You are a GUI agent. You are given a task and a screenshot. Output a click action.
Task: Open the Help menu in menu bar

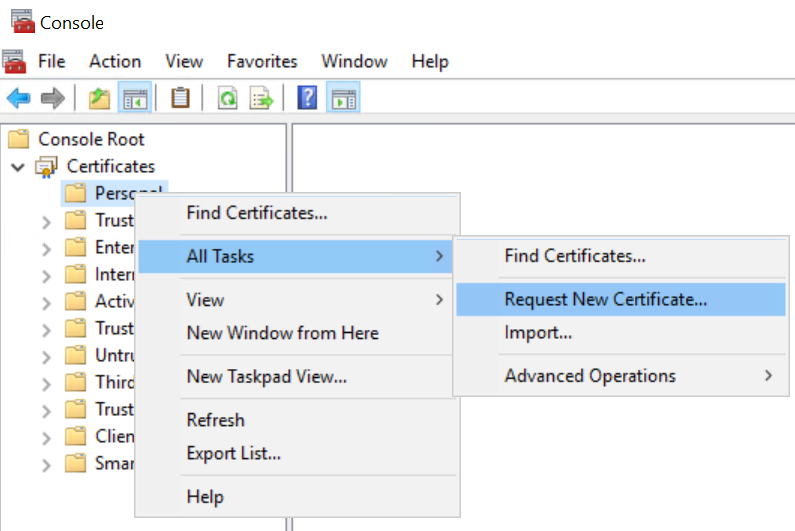point(430,61)
